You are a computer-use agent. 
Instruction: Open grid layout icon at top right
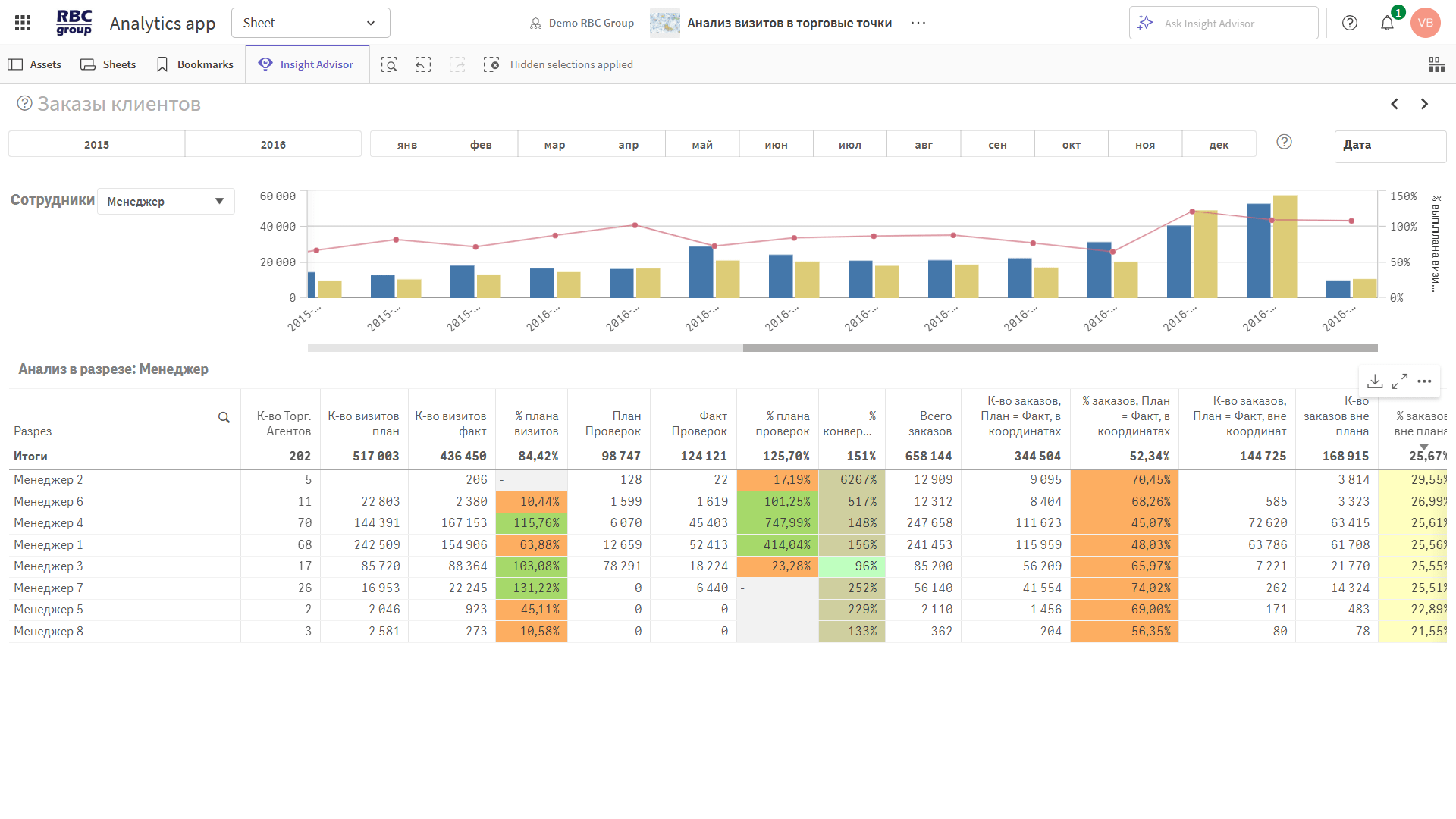pyautogui.click(x=1436, y=64)
